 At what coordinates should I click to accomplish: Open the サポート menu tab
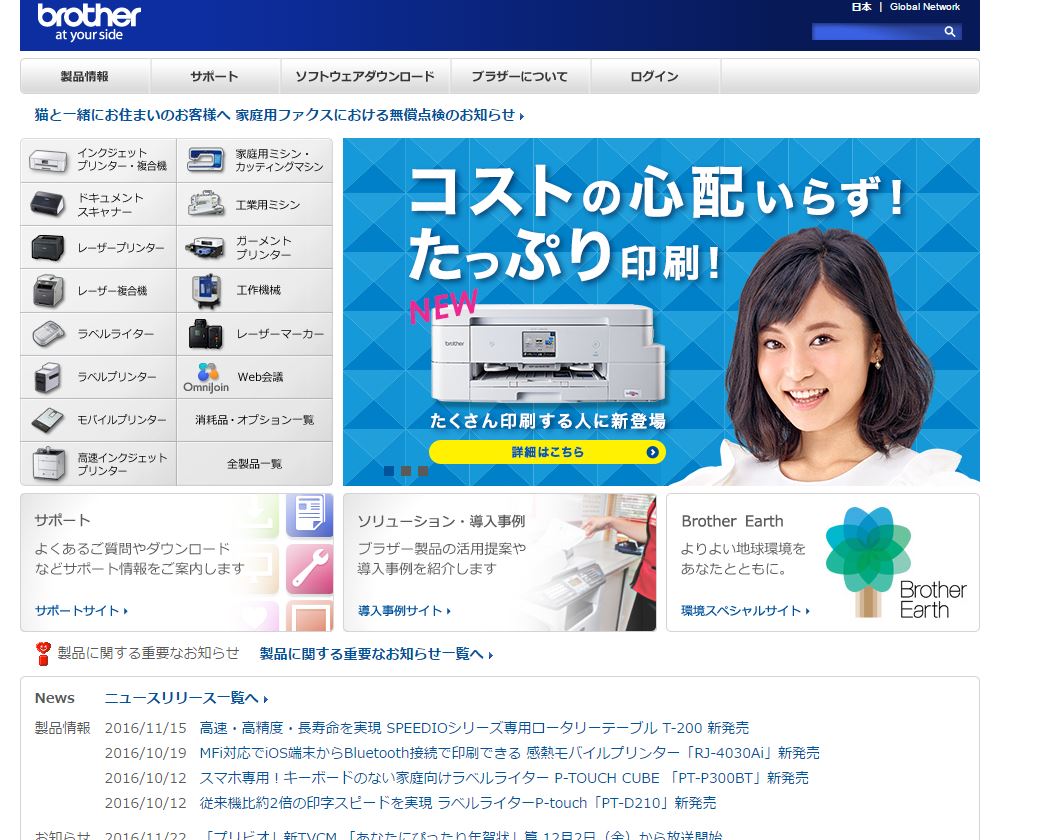(214, 76)
